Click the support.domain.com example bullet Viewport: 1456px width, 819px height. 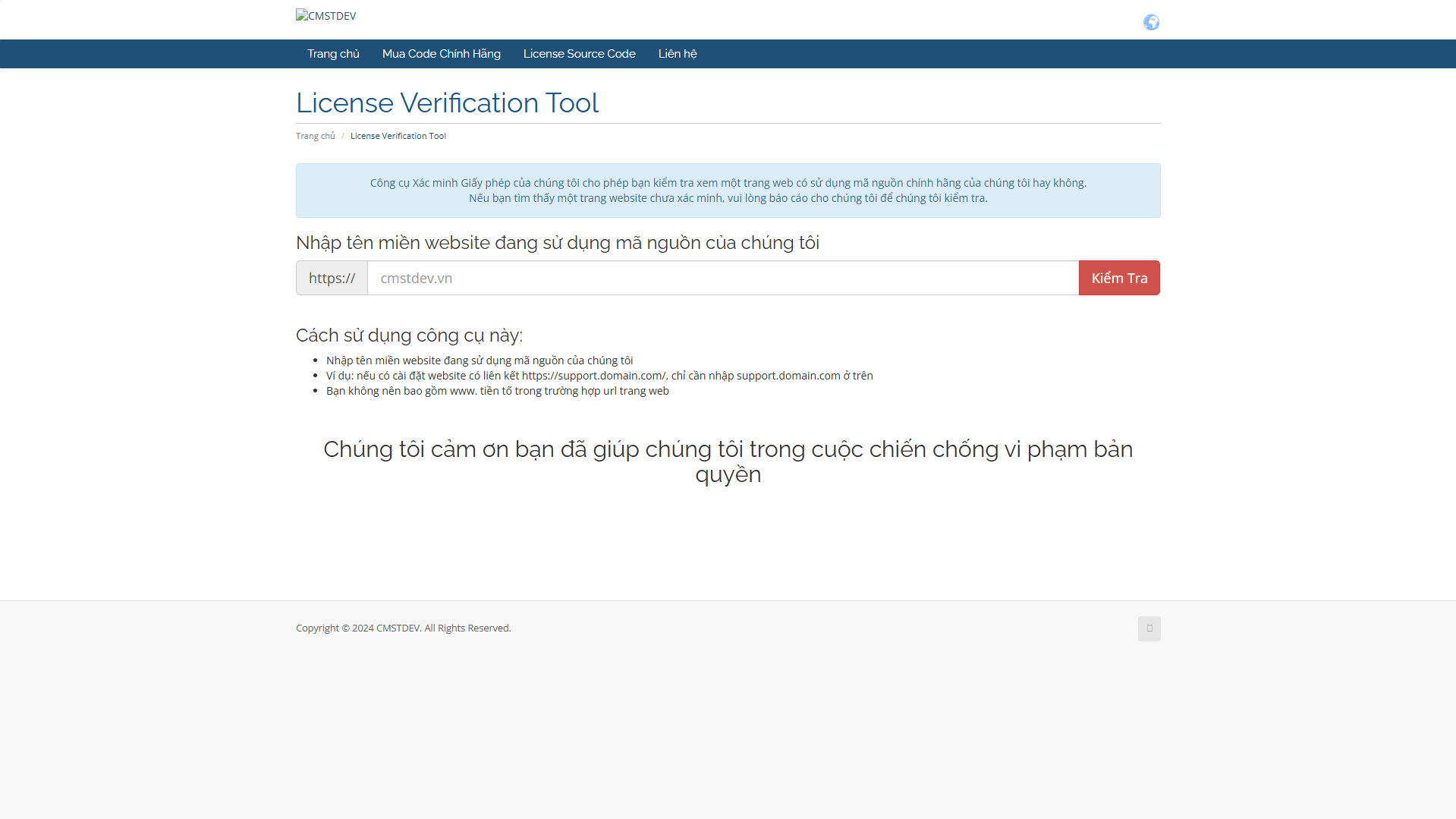click(599, 376)
